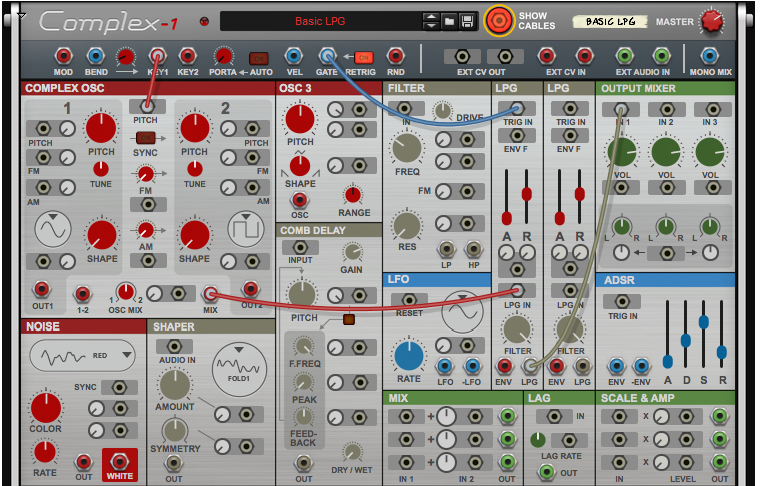Select oscillator 1 sine waveform display
Image resolution: width=760 pixels, height=486 pixels.
tap(53, 229)
